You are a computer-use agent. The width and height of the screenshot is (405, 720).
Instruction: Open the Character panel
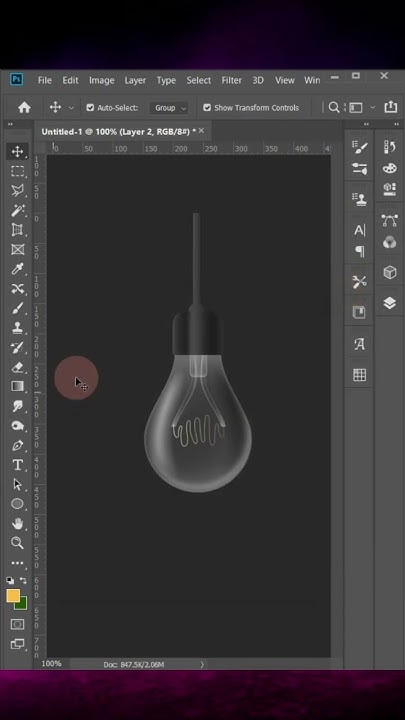pos(360,230)
